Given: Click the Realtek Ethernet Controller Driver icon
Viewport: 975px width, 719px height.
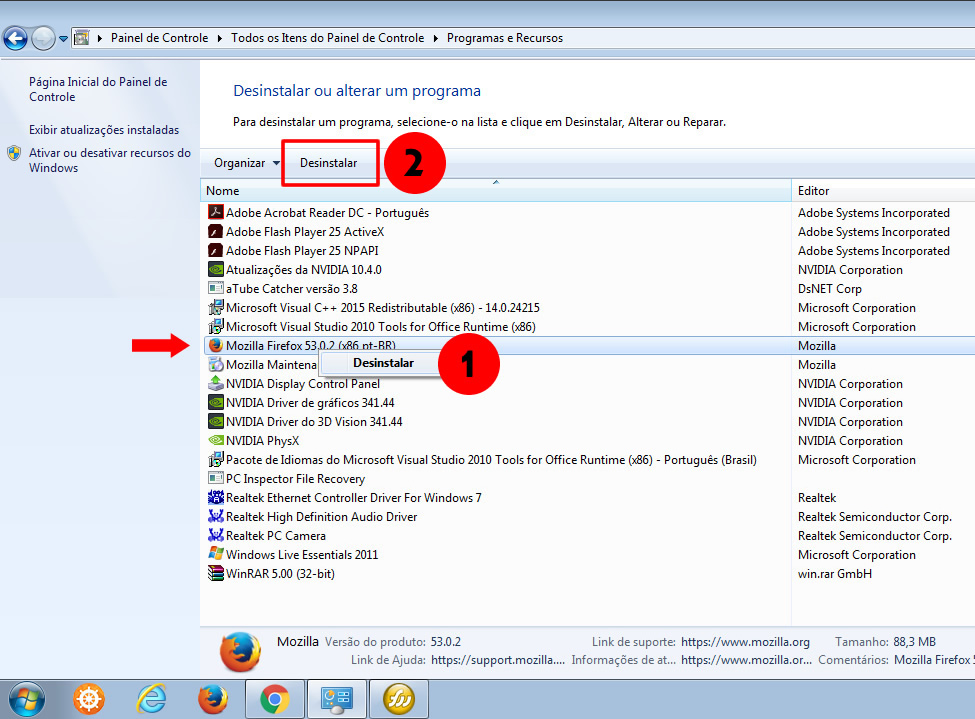Looking at the screenshot, I should point(215,497).
